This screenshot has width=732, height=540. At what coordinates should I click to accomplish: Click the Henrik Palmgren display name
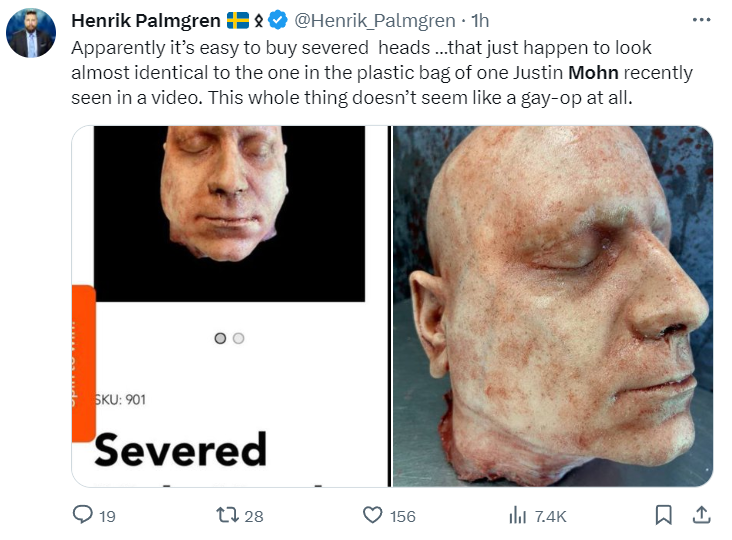(146, 21)
